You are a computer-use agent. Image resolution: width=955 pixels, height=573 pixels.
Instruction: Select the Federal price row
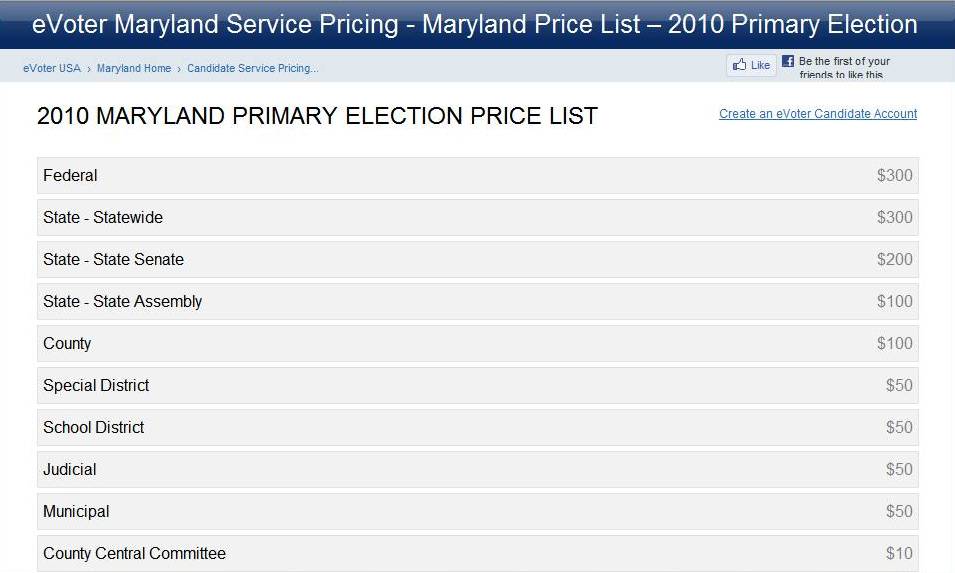477,175
